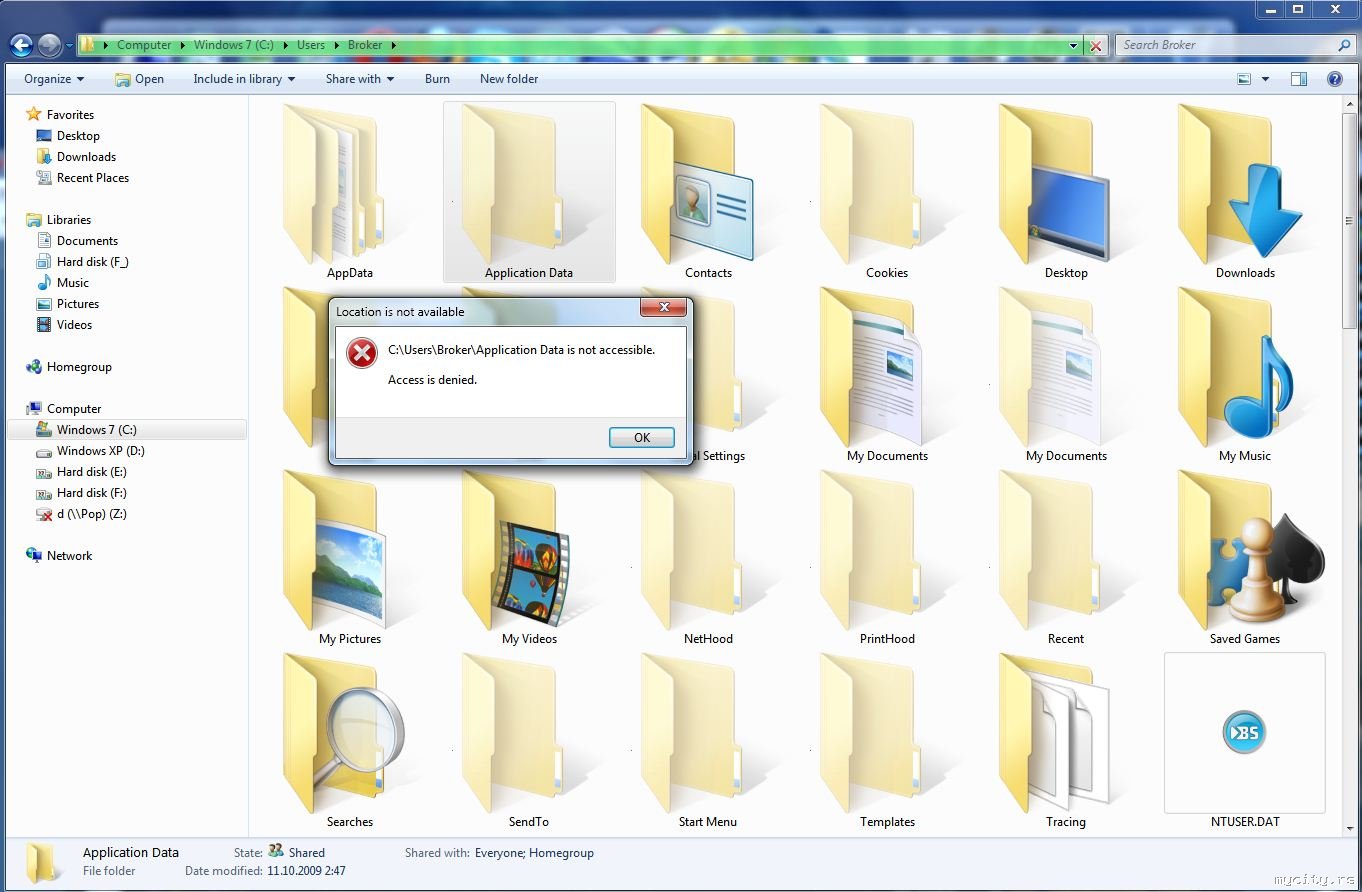The height and width of the screenshot is (892, 1362).
Task: Expand the arrow after Broker in address bar
Action: click(393, 45)
